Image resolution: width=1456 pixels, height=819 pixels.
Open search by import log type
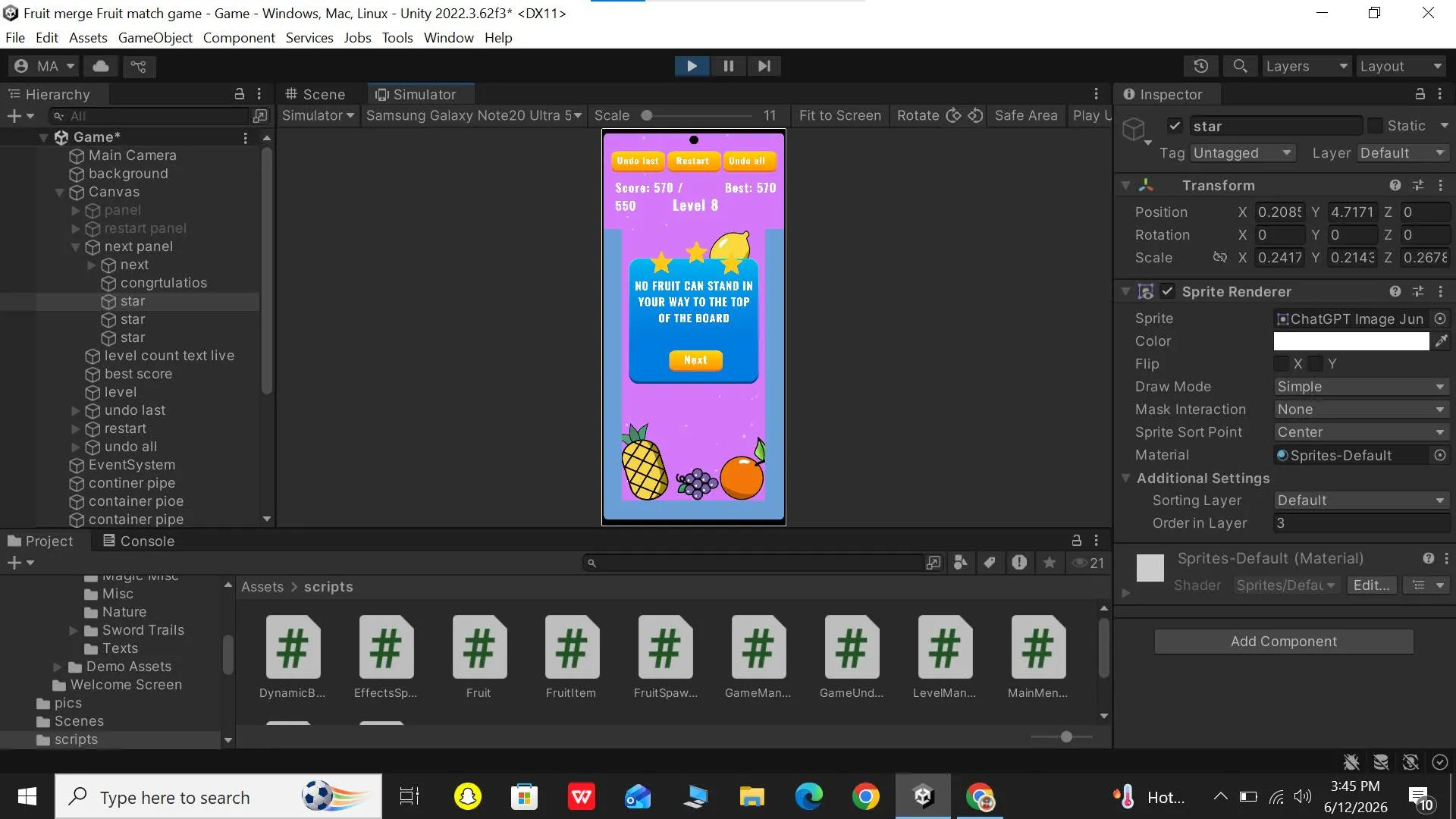point(1019,562)
